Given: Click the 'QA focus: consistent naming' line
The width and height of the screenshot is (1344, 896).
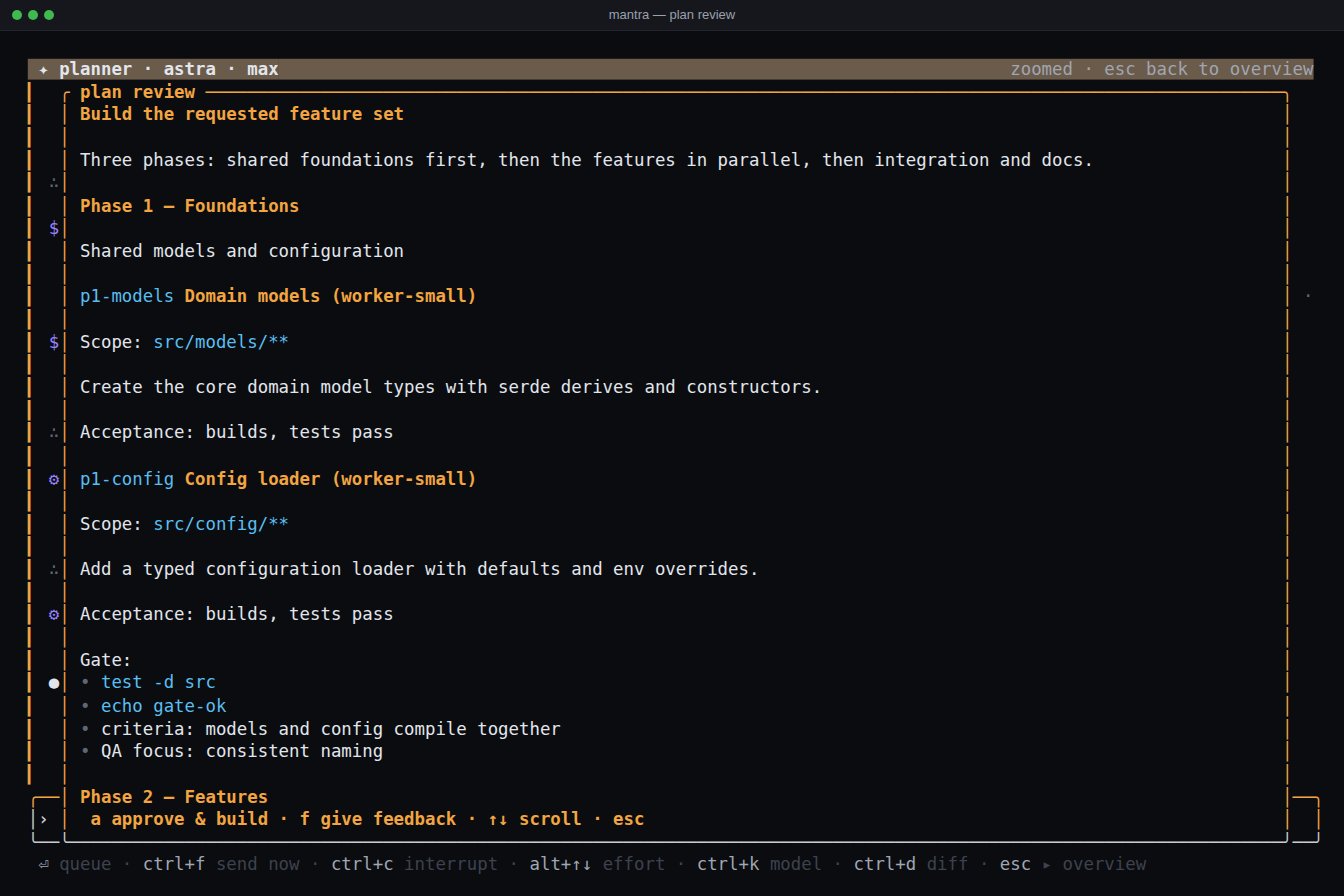Looking at the screenshot, I should click(242, 751).
